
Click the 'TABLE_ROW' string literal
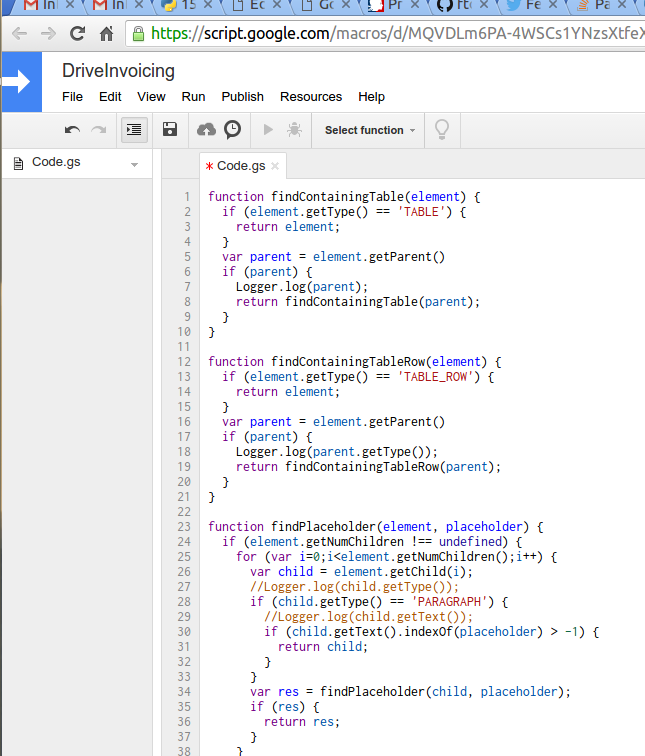tap(435, 377)
